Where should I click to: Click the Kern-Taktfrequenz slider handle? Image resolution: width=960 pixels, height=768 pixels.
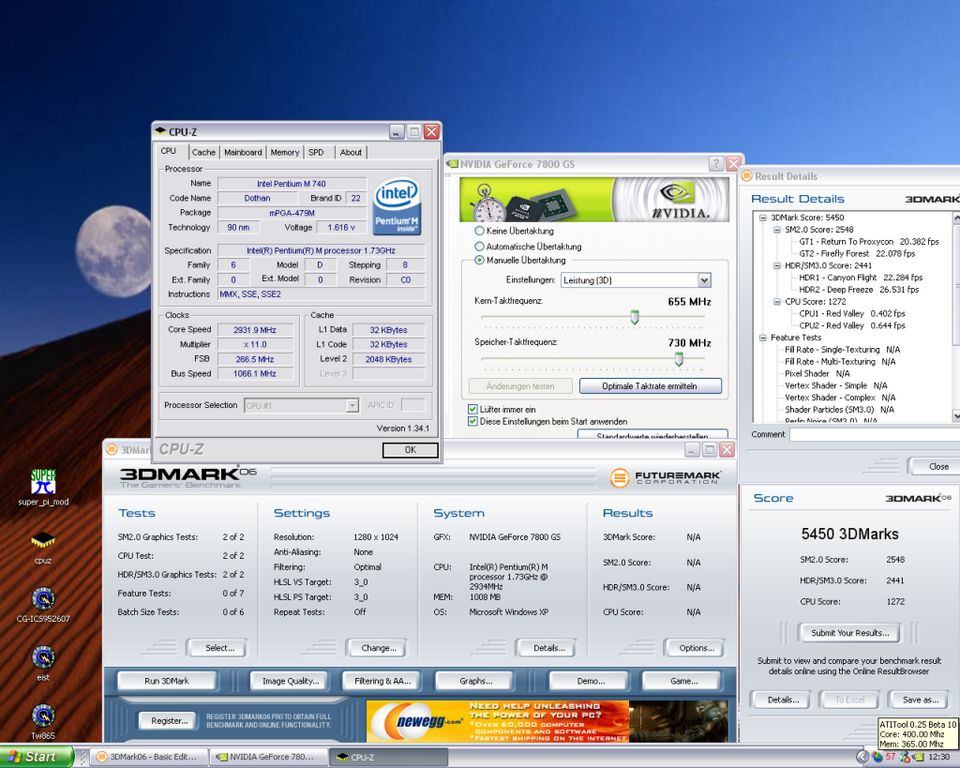(x=635, y=317)
